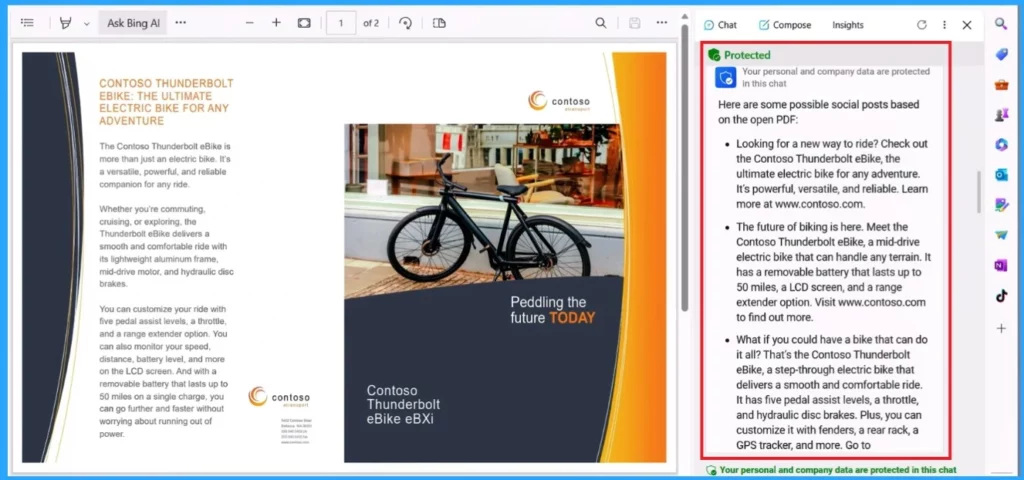
Task: Zoom in on the PDF with plus button
Action: pos(276,23)
